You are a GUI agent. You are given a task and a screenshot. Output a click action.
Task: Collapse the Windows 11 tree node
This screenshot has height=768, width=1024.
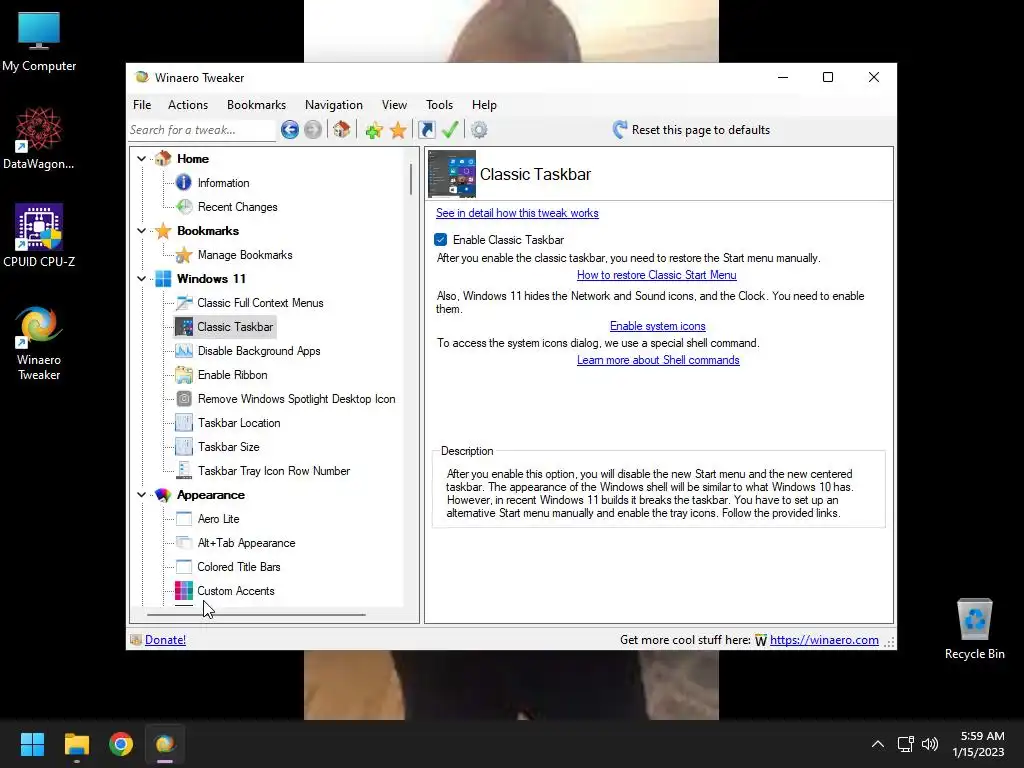pos(142,279)
